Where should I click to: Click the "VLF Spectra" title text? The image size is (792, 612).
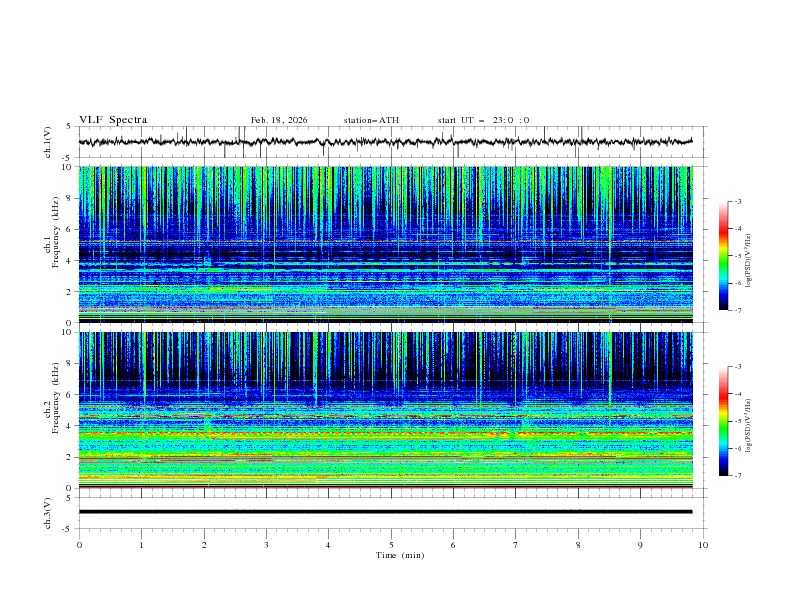(x=113, y=120)
